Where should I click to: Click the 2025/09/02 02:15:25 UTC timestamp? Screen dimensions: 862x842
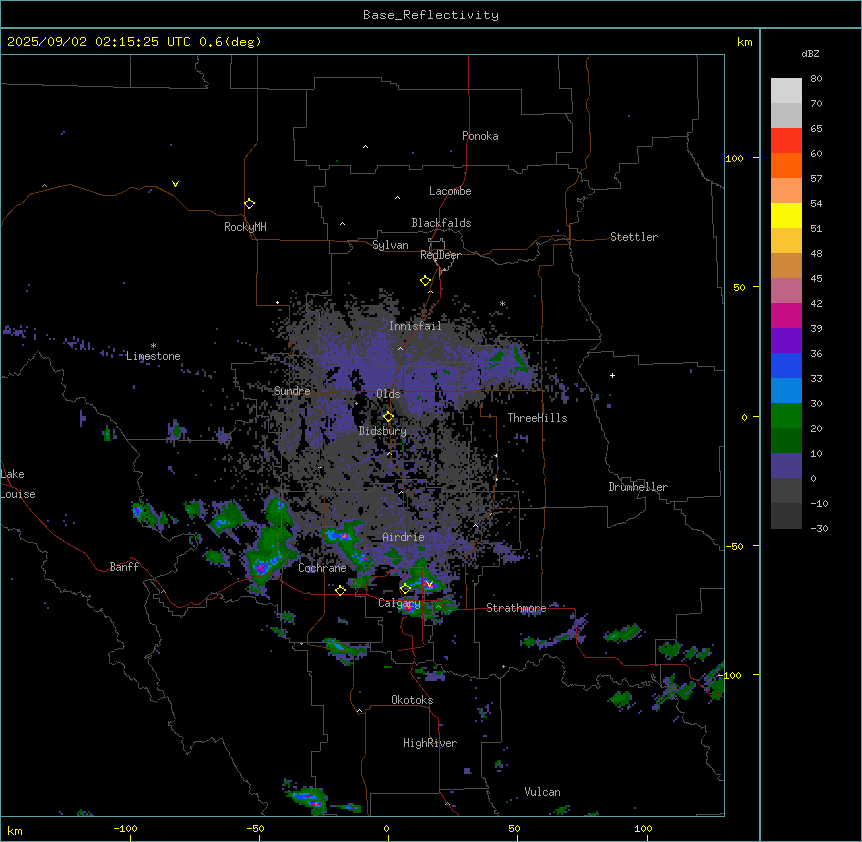(98, 42)
